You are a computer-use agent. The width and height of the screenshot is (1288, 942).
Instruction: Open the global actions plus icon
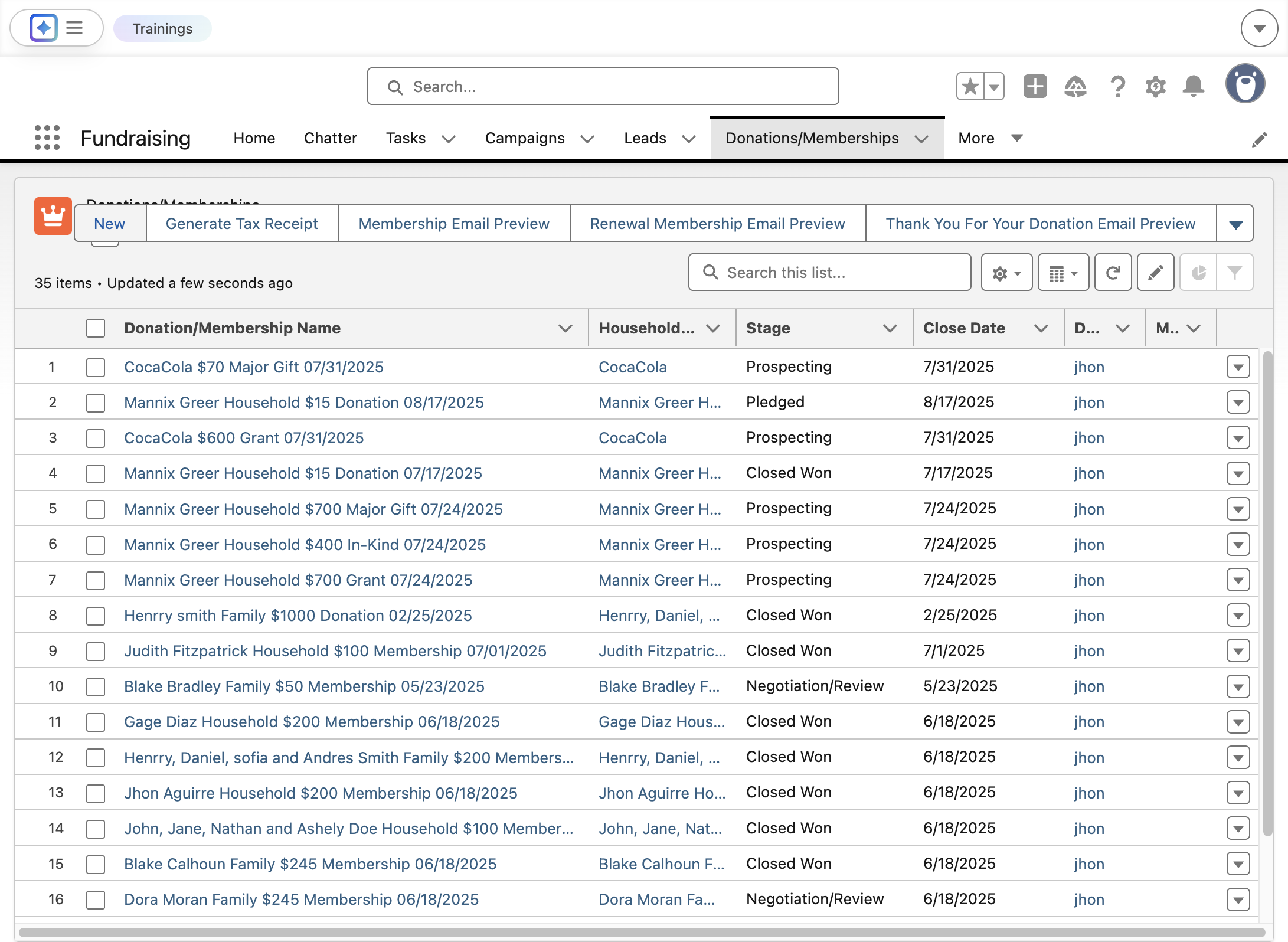point(1035,87)
